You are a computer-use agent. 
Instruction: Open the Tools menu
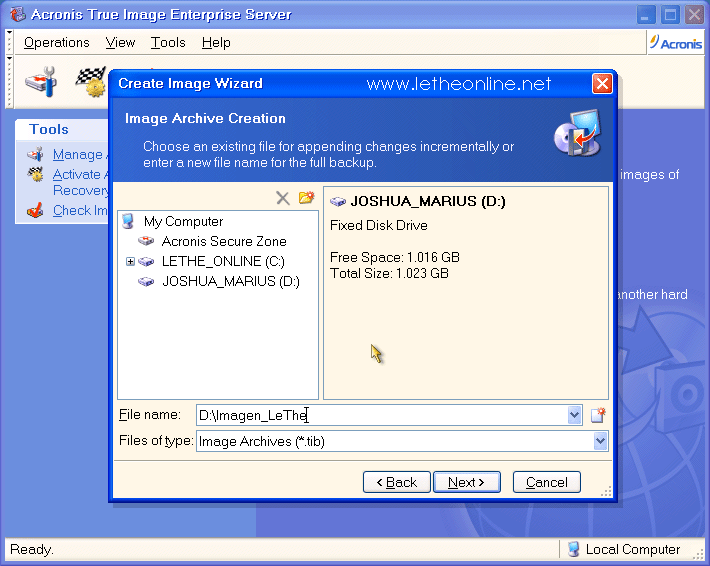(168, 42)
